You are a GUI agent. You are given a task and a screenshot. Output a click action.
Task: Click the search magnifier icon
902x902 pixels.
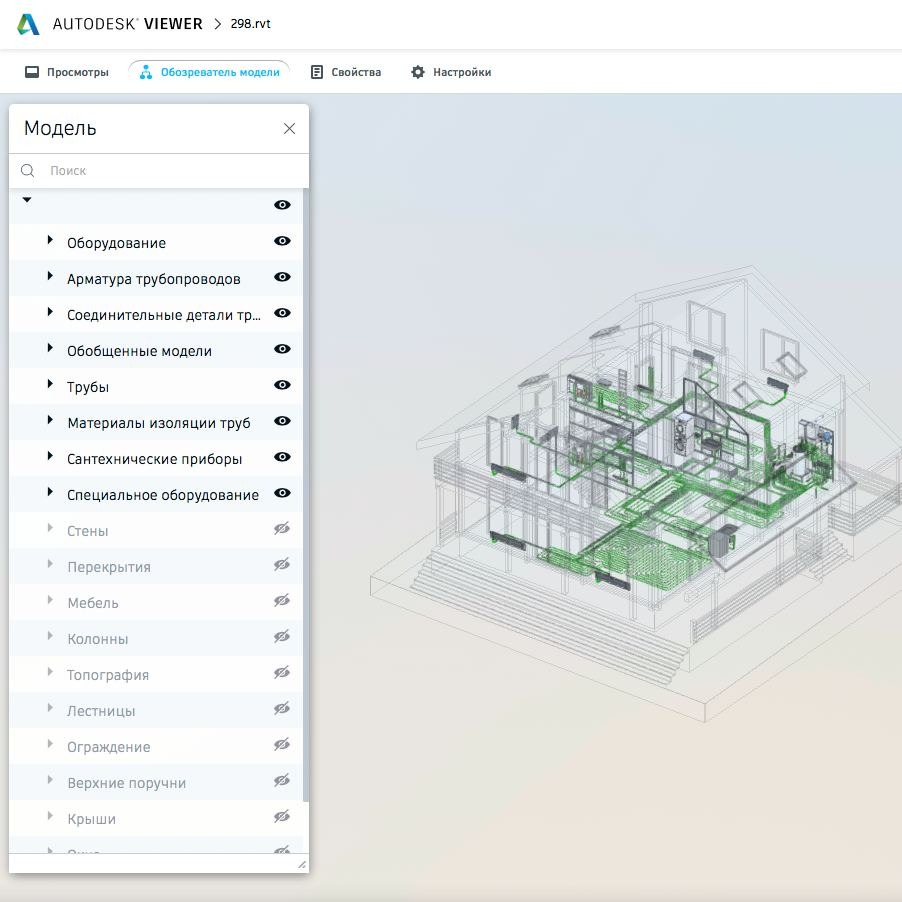28,171
